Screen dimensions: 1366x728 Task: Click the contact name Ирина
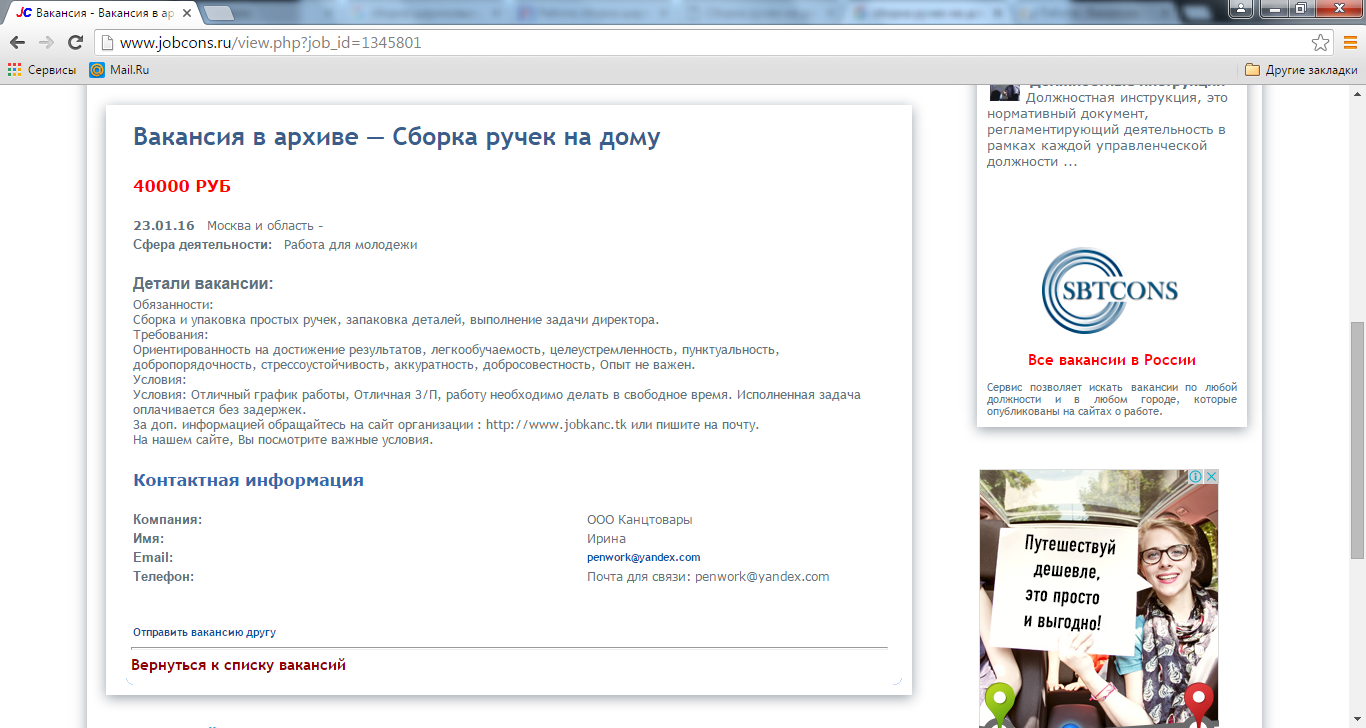[606, 539]
